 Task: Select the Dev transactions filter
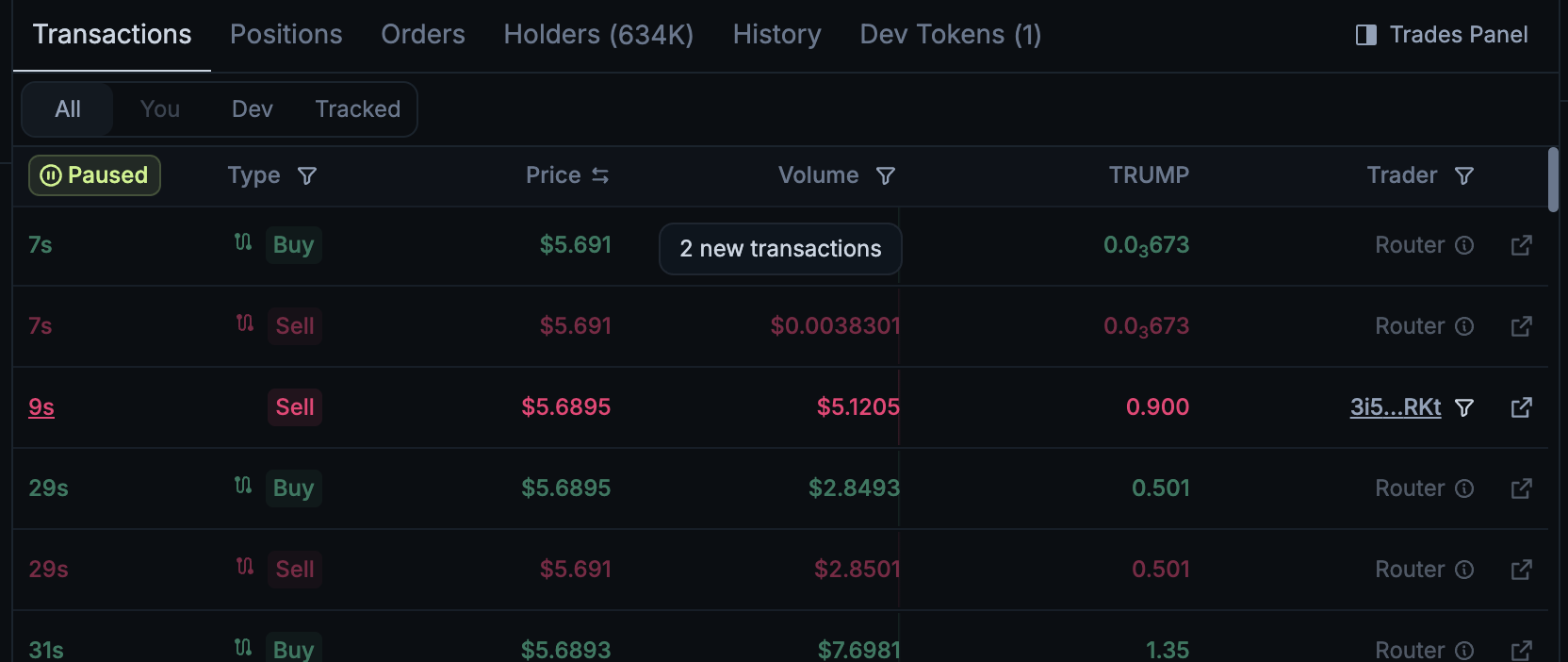pos(253,109)
